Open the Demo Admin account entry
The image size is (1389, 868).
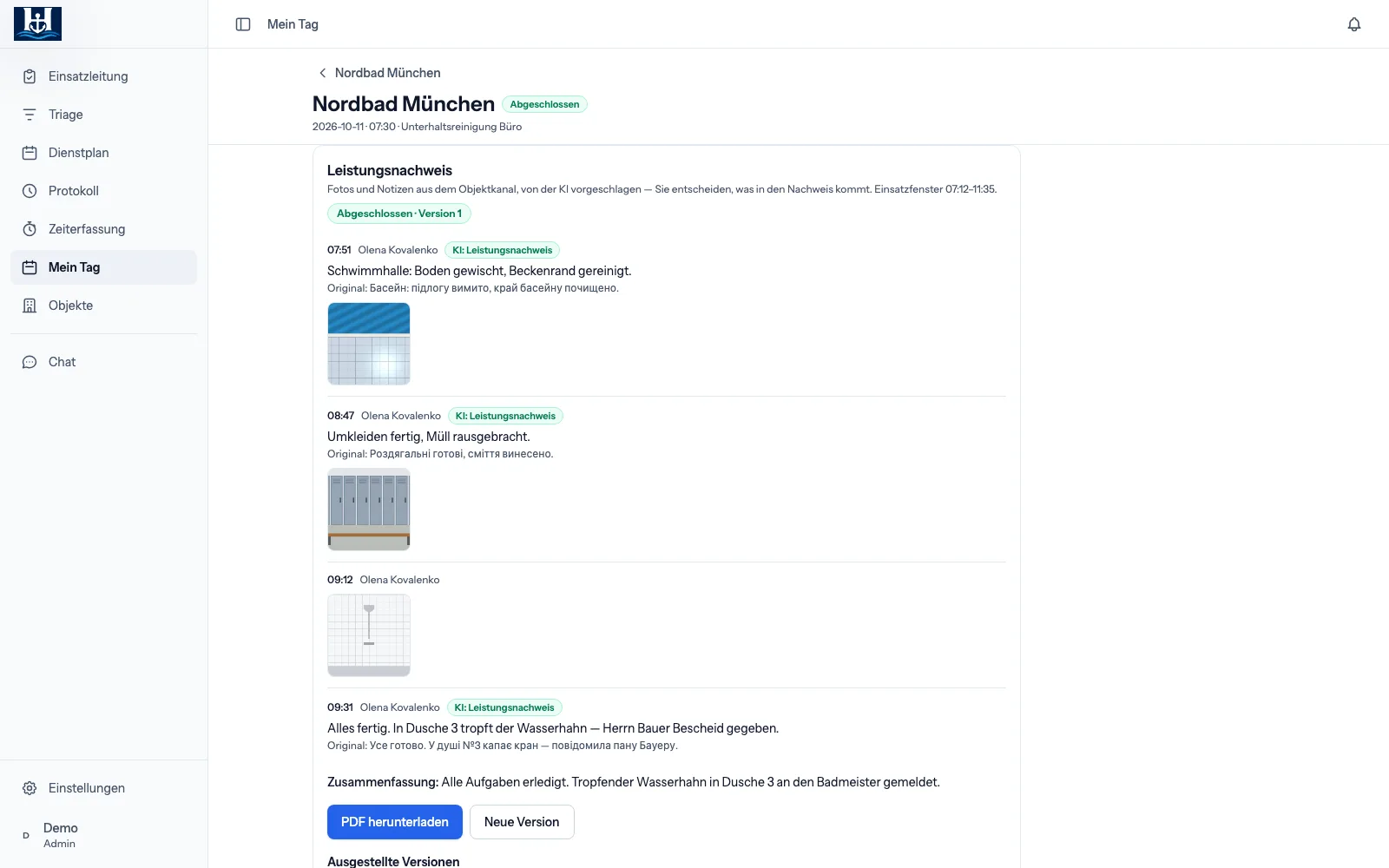[104, 835]
